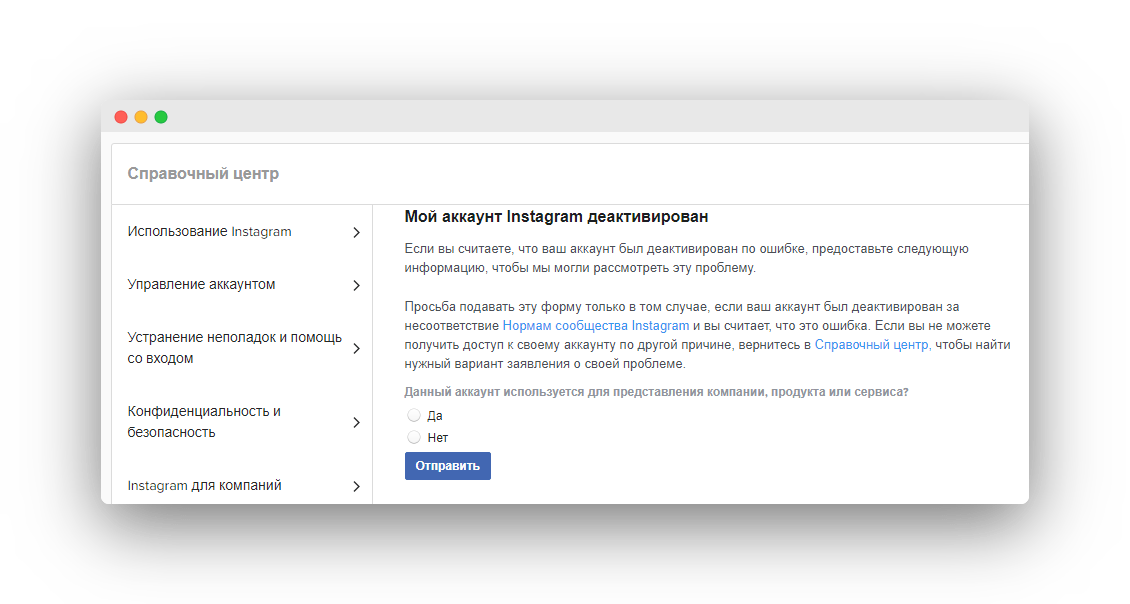The width and height of the screenshot is (1130, 604).
Task: Click the green maximize window button
Action: click(161, 117)
